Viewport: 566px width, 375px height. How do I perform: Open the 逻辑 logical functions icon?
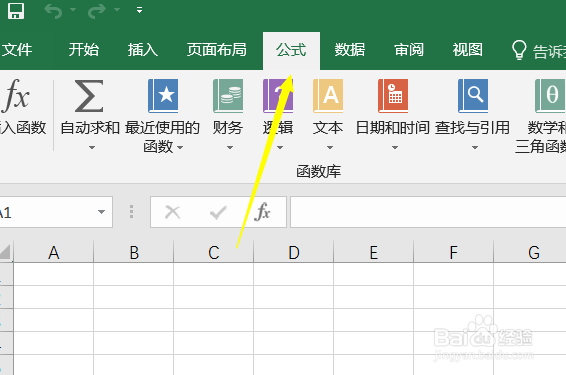coord(278,96)
